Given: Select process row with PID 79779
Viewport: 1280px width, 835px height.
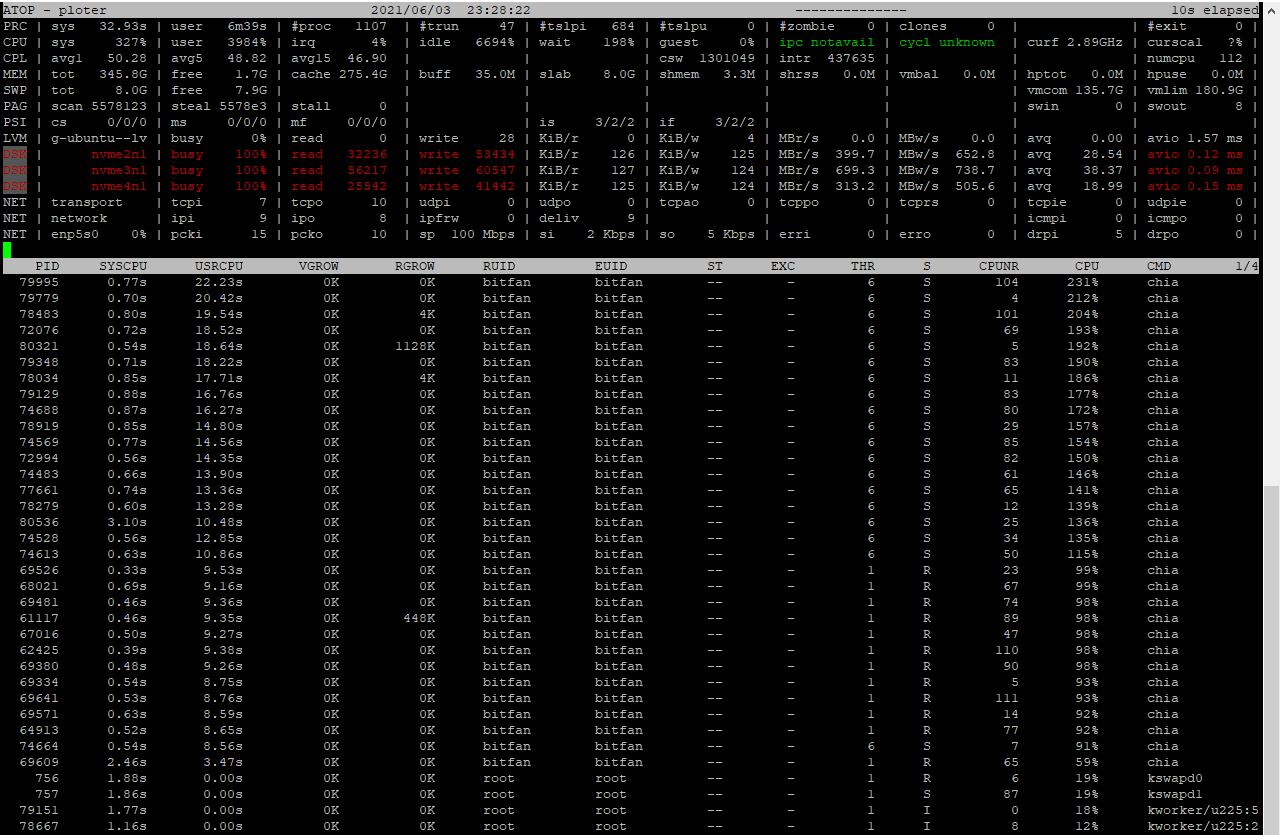Looking at the screenshot, I should (x=632, y=298).
